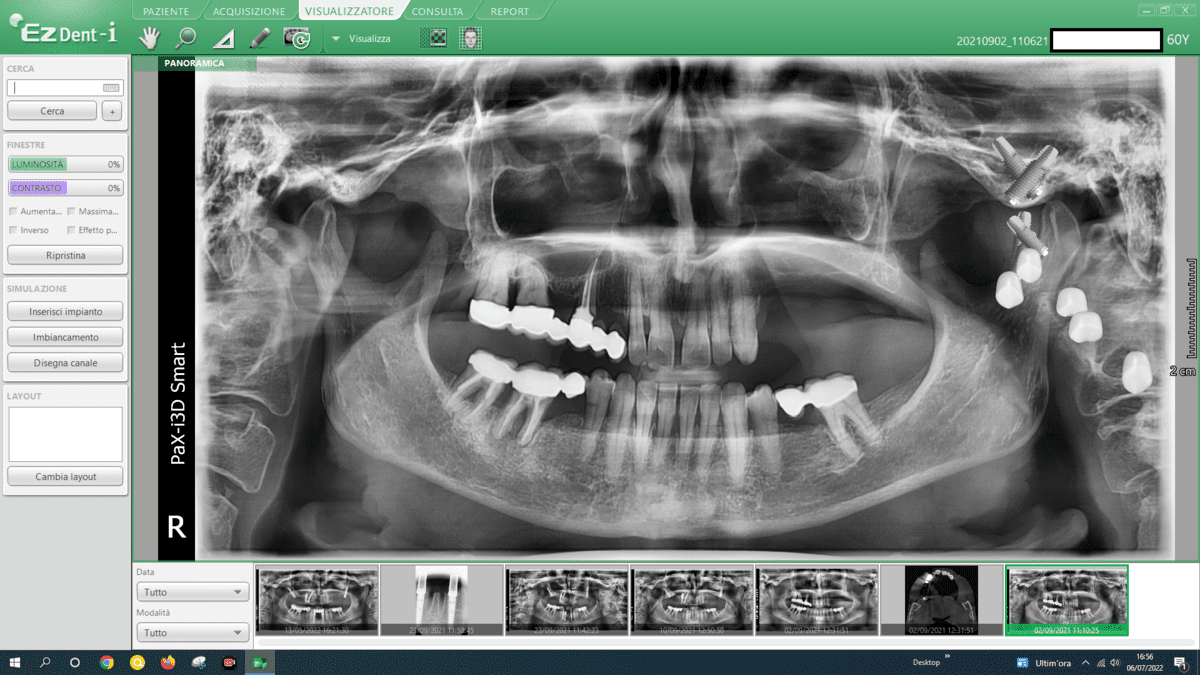The height and width of the screenshot is (675, 1200).
Task: Activate the magnifier zoom tool
Action: click(x=186, y=38)
